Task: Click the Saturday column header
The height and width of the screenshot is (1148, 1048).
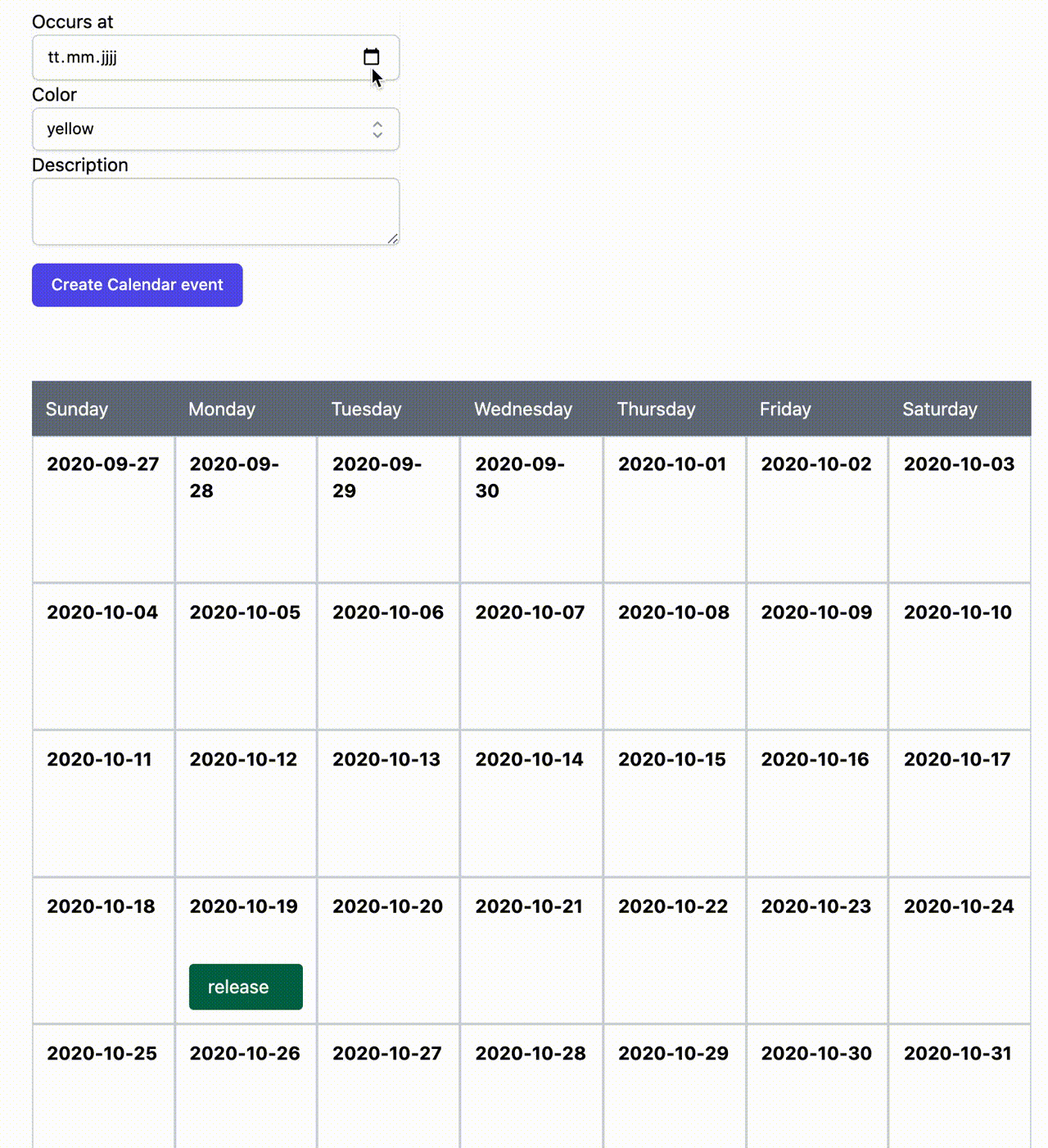Action: (960, 409)
